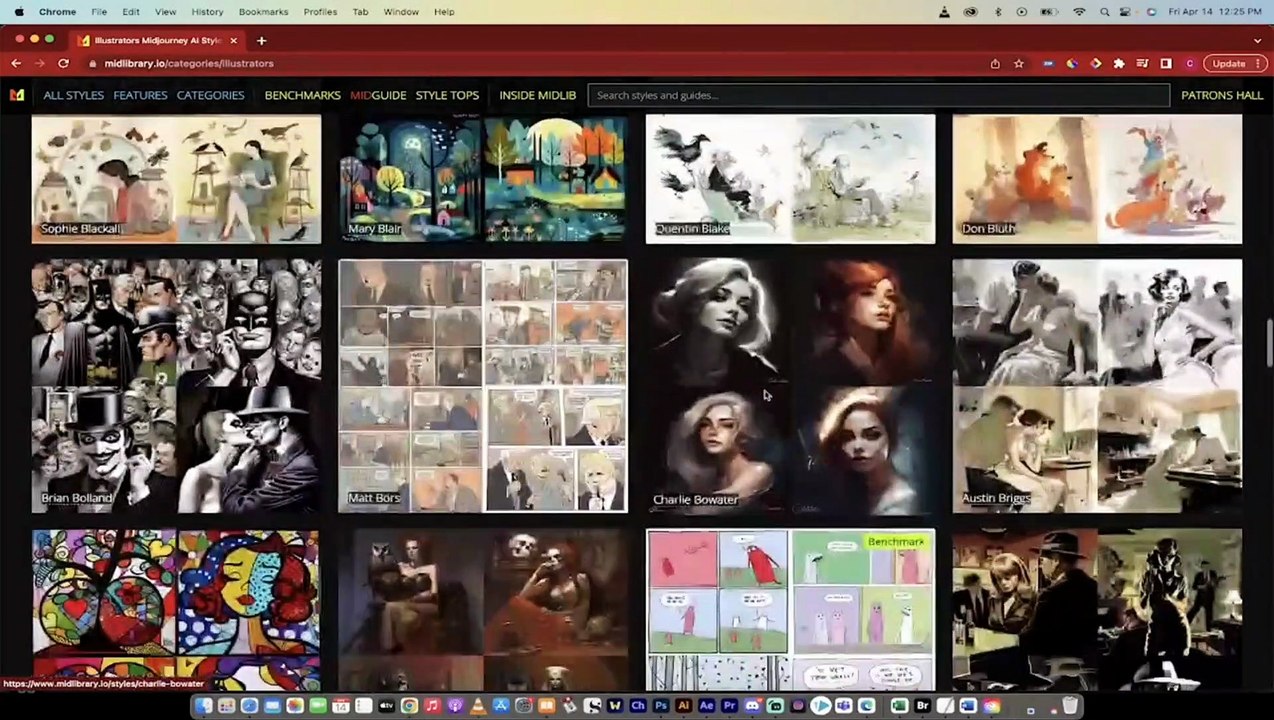Click the Siri icon in menu bar
1274x720 pixels.
point(1151,11)
